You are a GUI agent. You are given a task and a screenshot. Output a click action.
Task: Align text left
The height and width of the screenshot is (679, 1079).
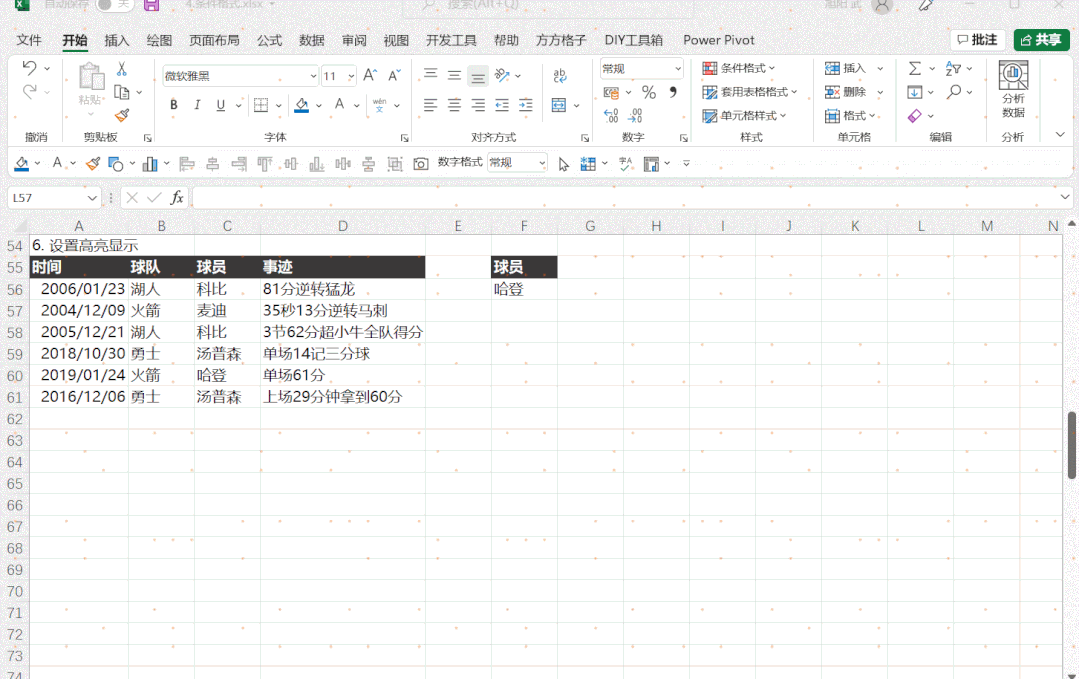tap(431, 105)
